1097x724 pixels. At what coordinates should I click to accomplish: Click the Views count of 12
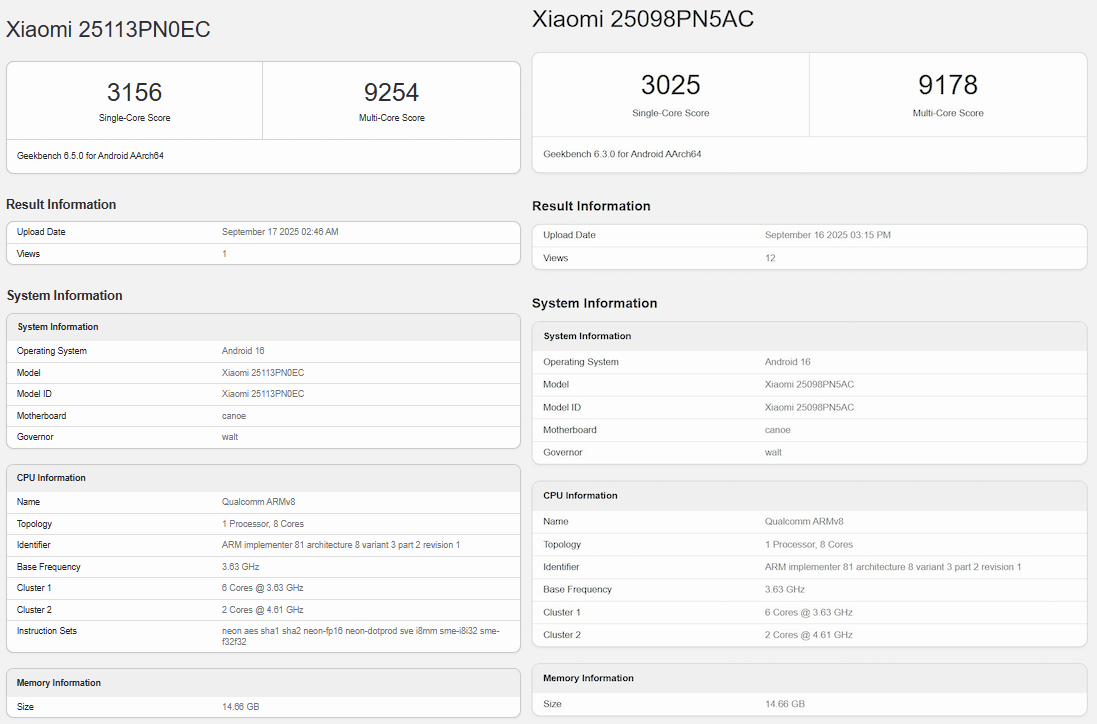(x=770, y=258)
